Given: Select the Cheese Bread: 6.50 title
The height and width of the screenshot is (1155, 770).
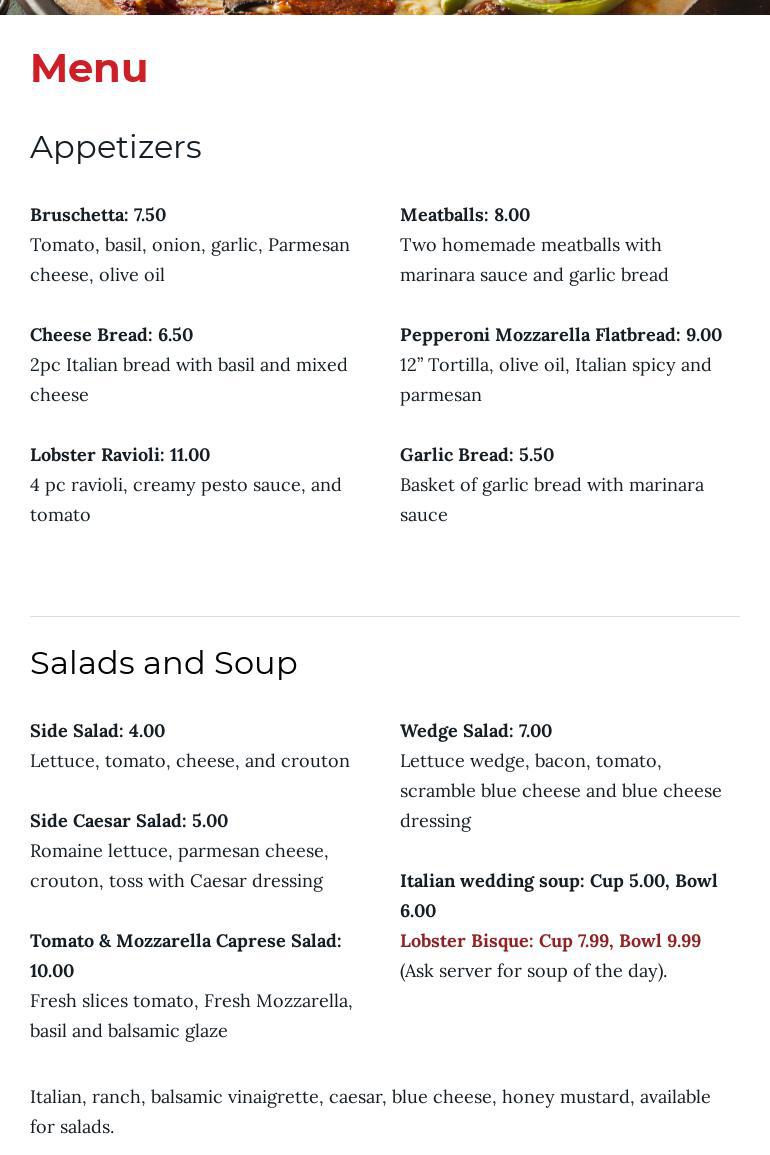Looking at the screenshot, I should 111,335.
